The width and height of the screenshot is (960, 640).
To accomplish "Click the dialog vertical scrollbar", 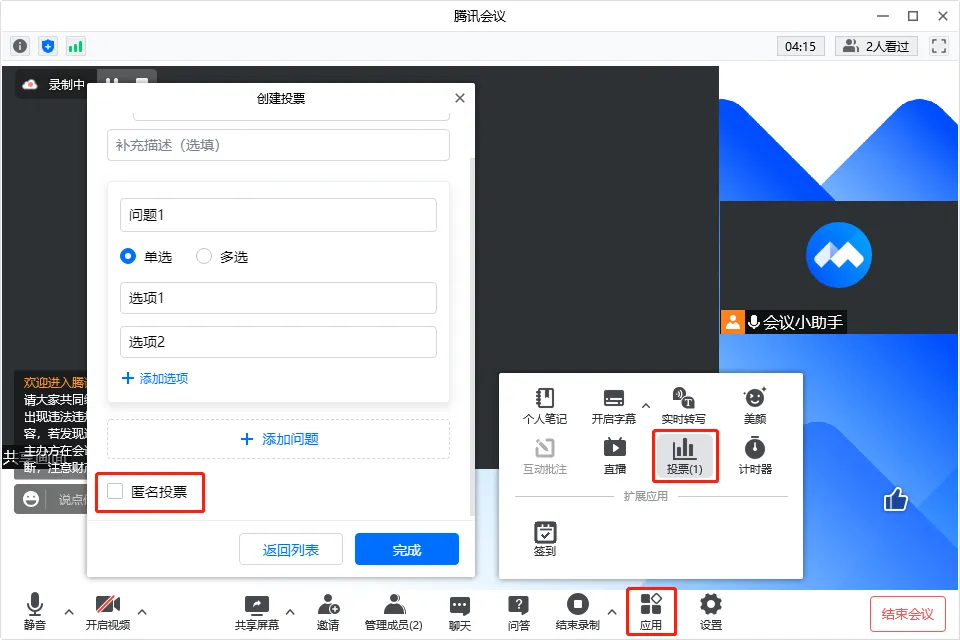I will [471, 337].
